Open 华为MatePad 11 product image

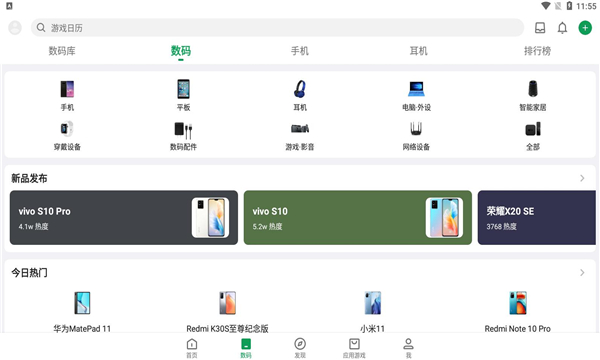click(82, 303)
